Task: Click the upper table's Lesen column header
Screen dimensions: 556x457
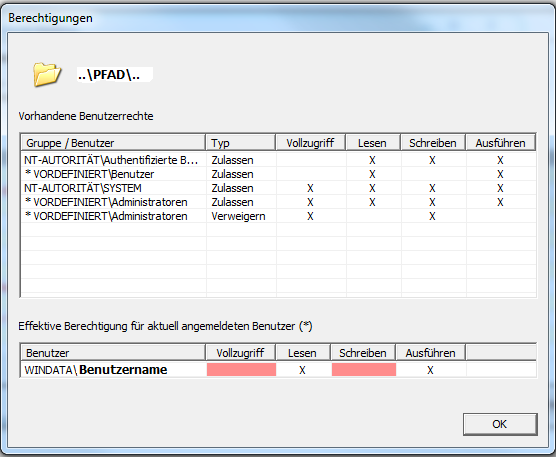Action: [x=373, y=143]
